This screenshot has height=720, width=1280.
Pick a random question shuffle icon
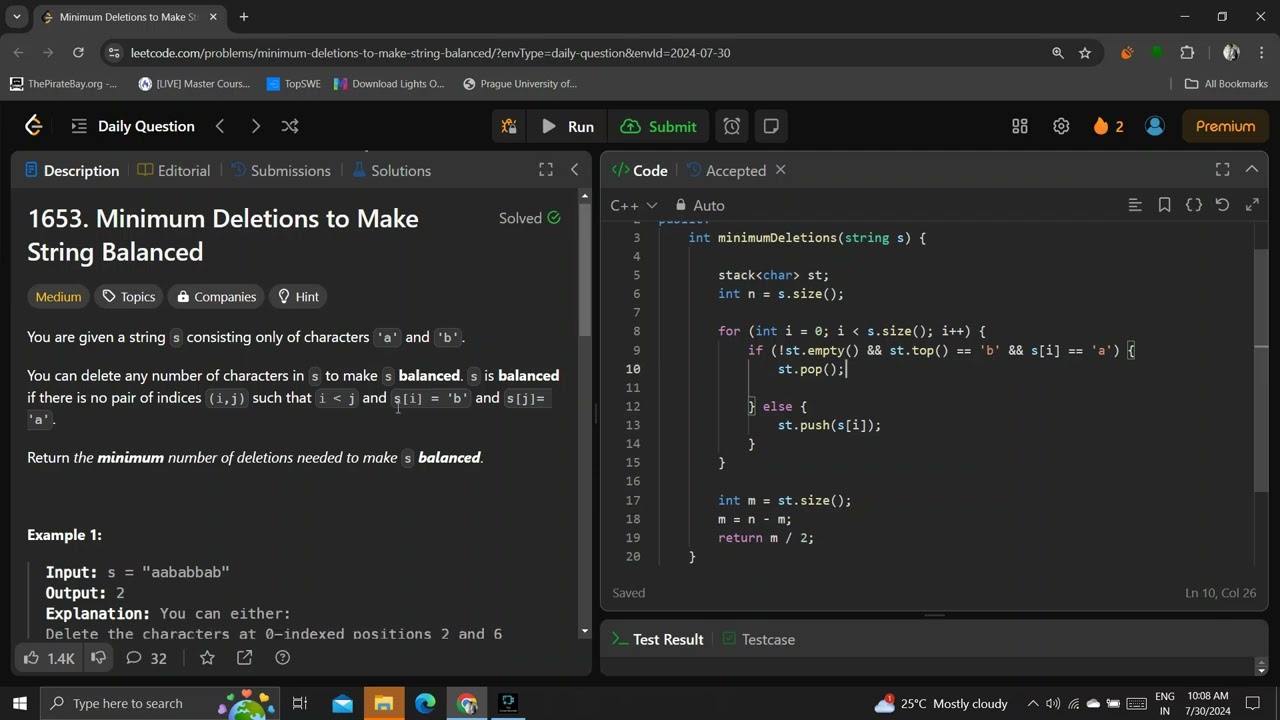click(x=290, y=126)
